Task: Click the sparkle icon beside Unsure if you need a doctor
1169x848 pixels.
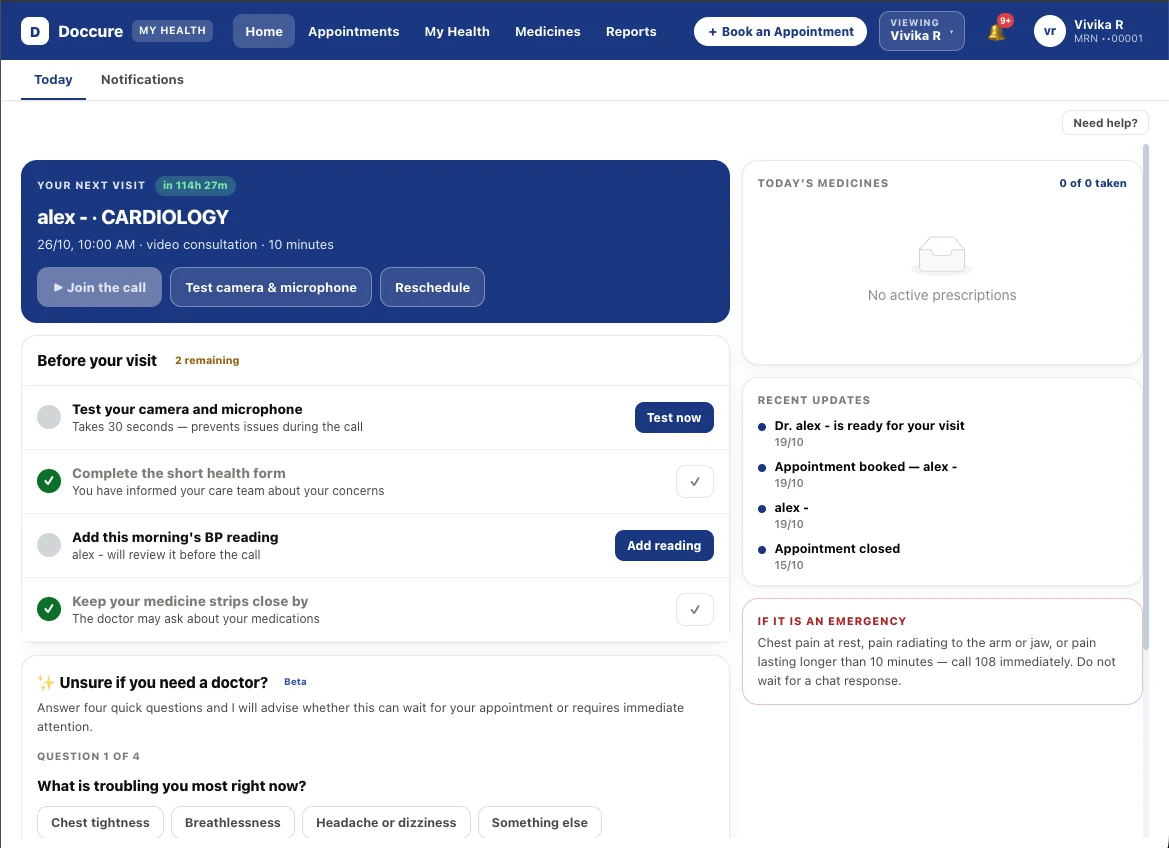Action: [45, 682]
